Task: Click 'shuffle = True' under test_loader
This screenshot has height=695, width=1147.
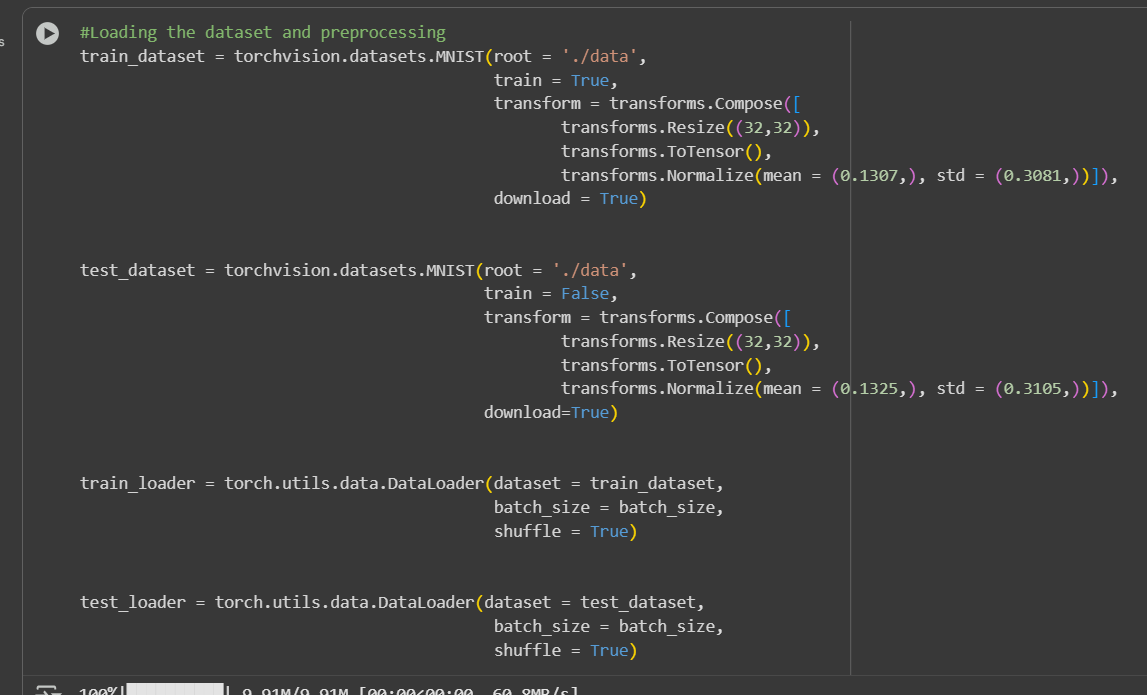Action: coord(561,650)
